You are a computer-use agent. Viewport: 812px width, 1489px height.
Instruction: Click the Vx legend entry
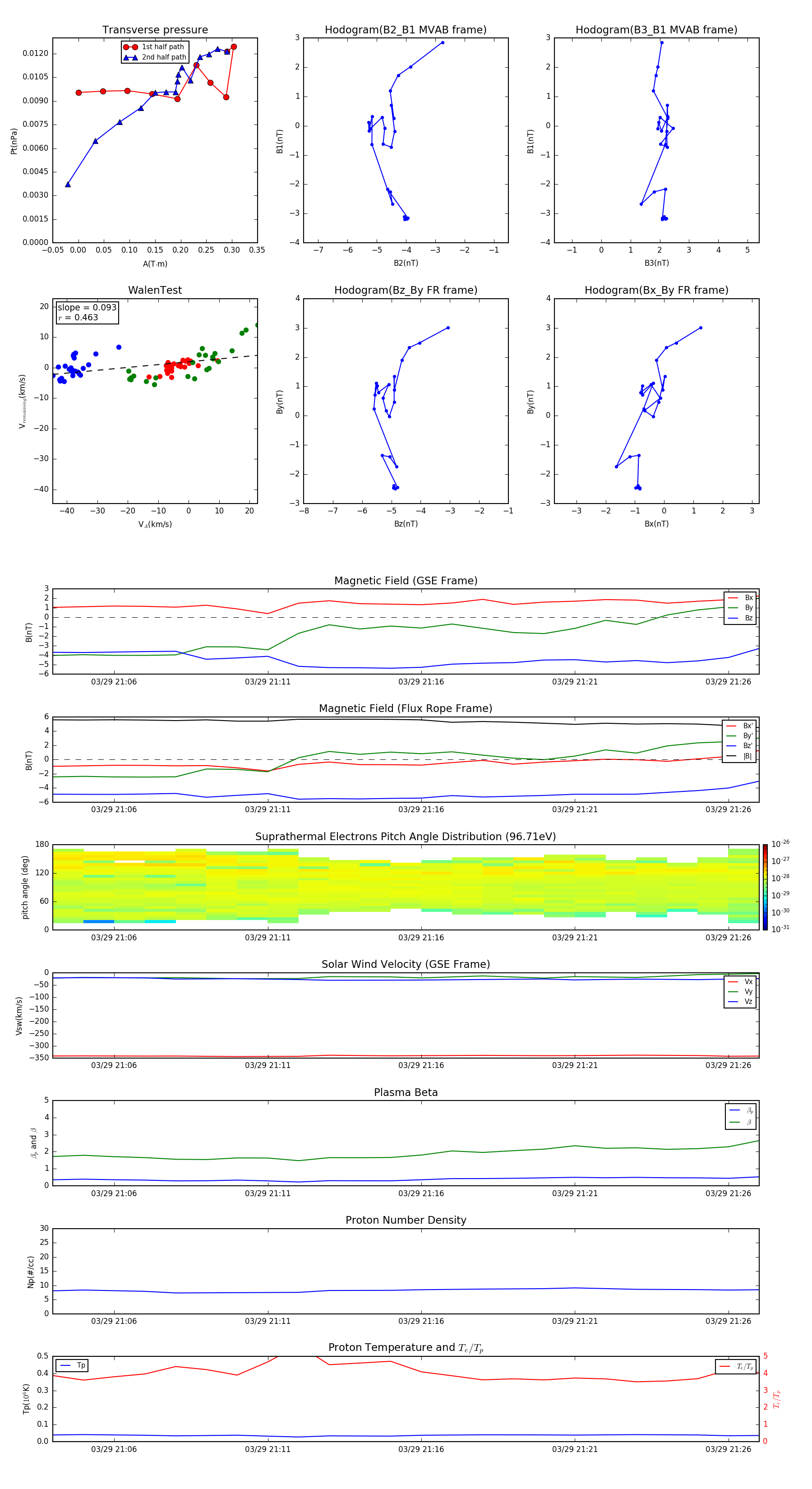[740, 981]
